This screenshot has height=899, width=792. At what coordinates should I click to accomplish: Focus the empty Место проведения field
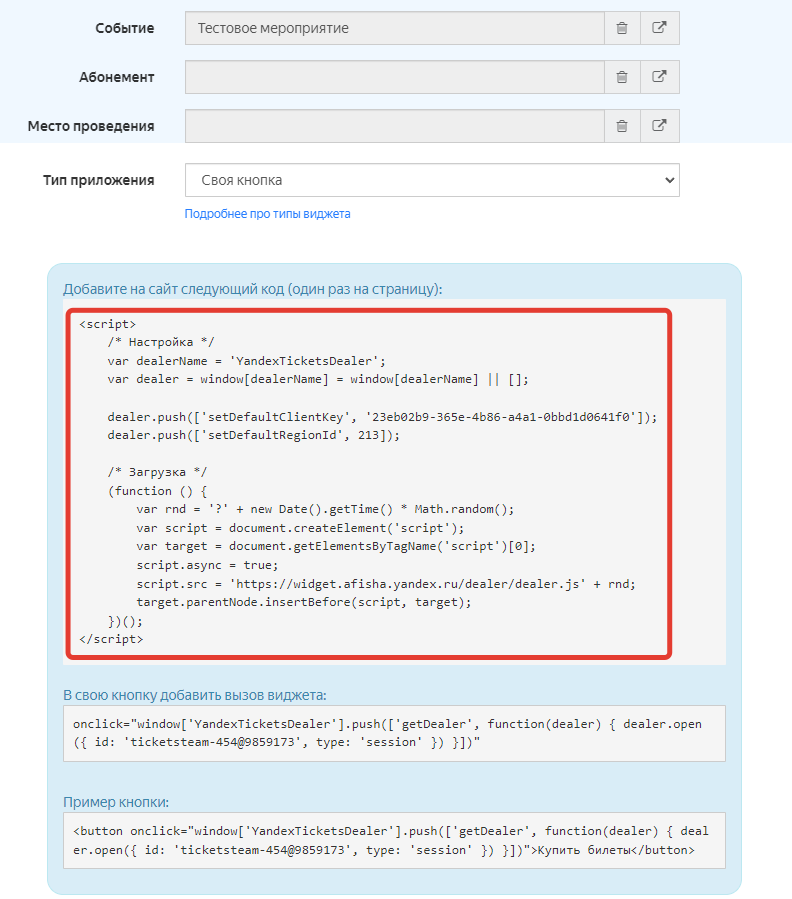point(394,126)
